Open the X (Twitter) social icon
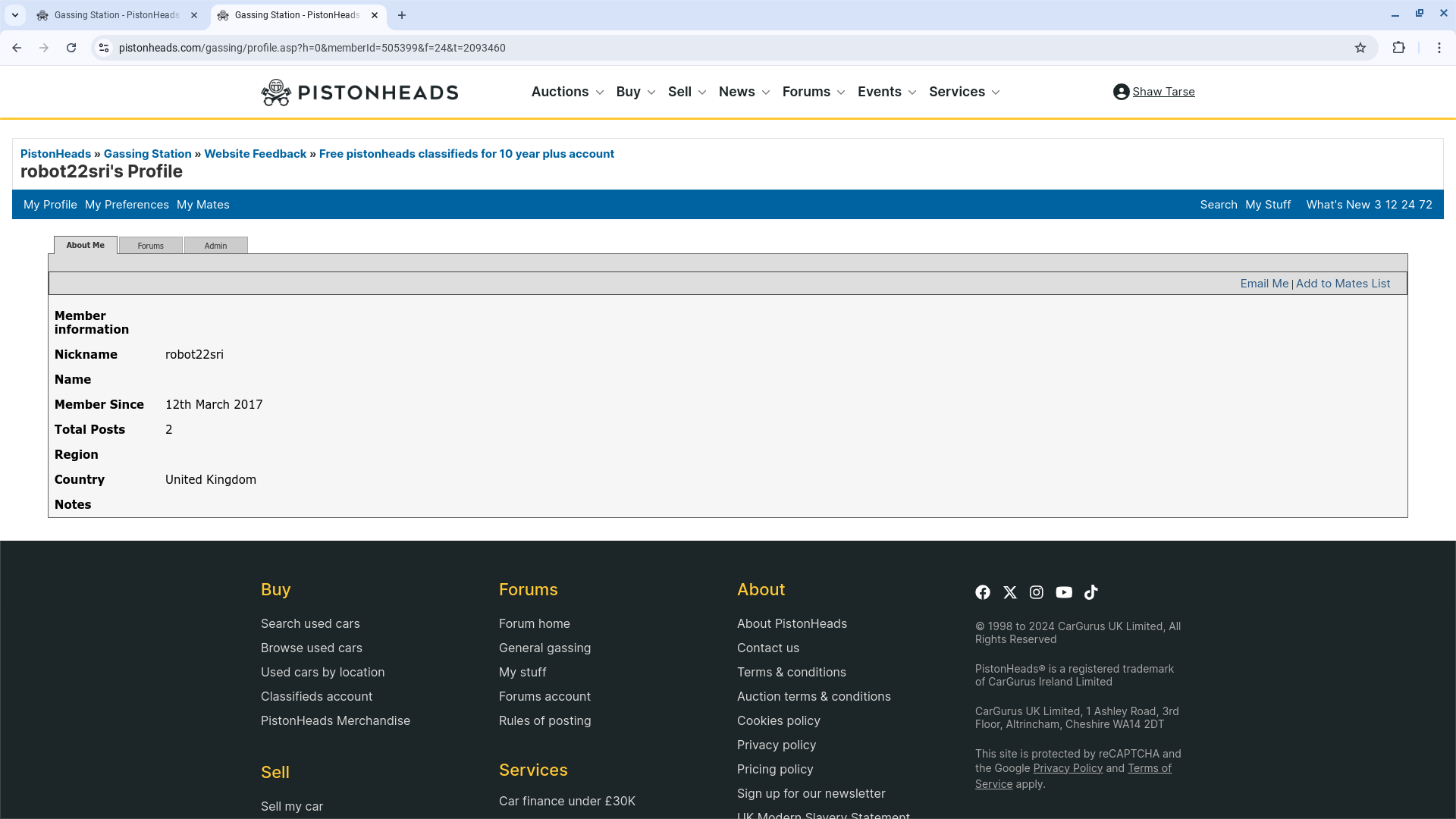This screenshot has width=1456, height=819. [1010, 592]
